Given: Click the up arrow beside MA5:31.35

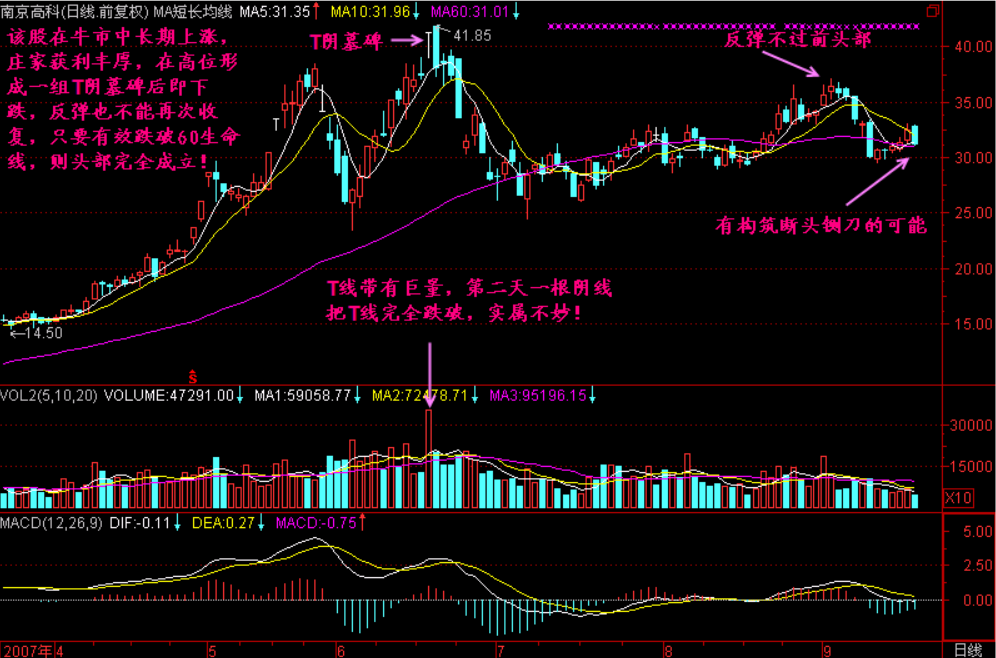Looking at the screenshot, I should (x=316, y=12).
